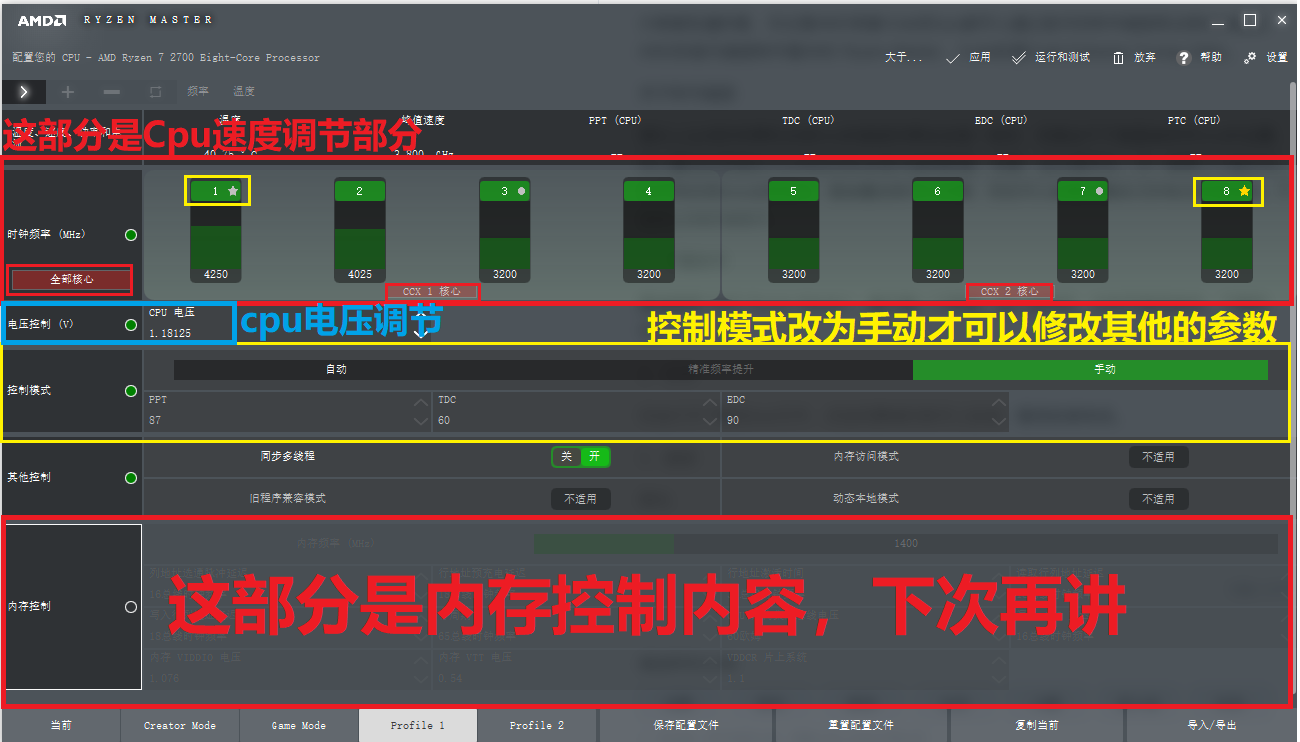1300x742 pixels.
Task: Switch SMT (同步多线程) to Off (关)
Action: point(566,457)
